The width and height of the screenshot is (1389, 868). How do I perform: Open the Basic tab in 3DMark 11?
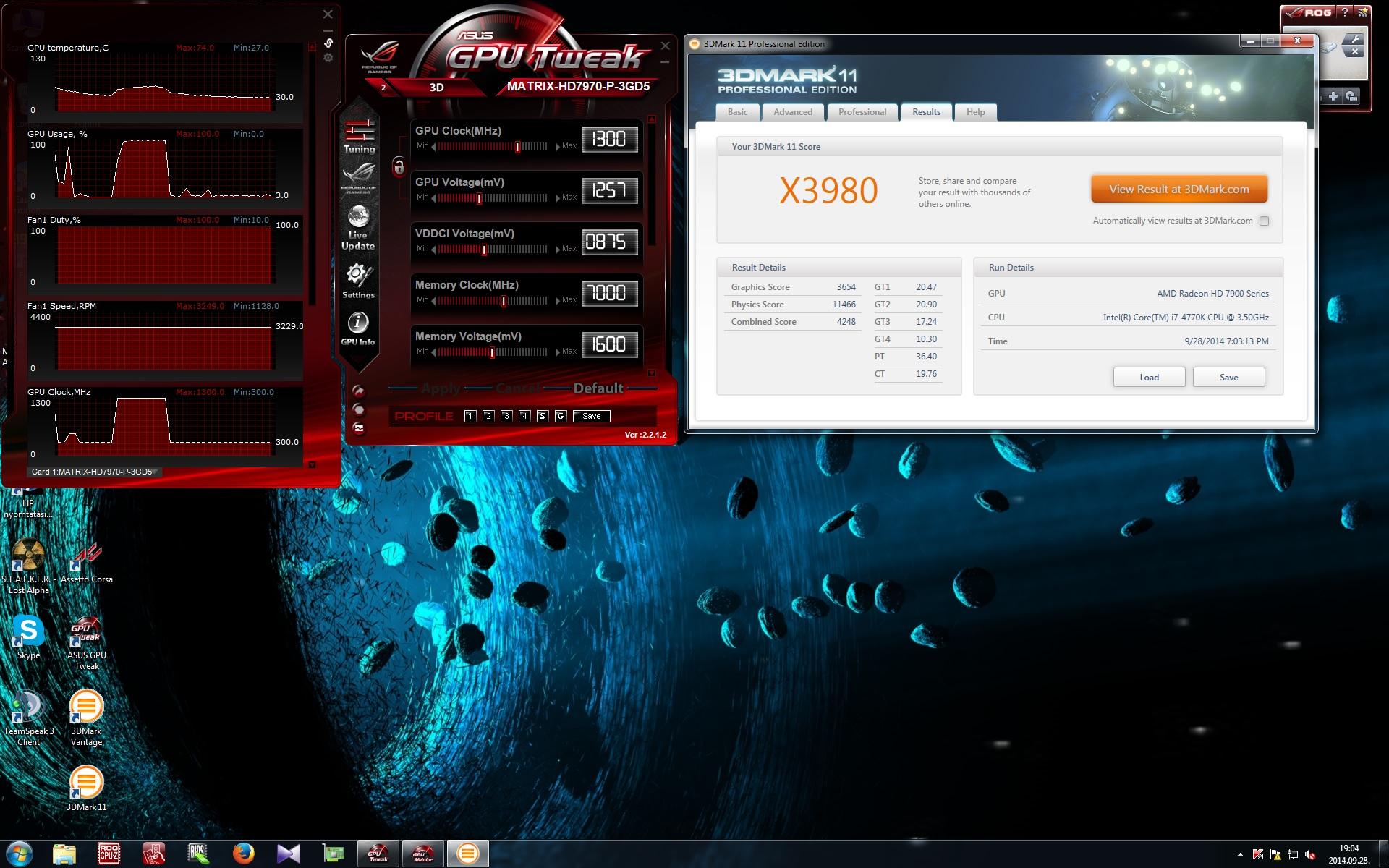[738, 112]
